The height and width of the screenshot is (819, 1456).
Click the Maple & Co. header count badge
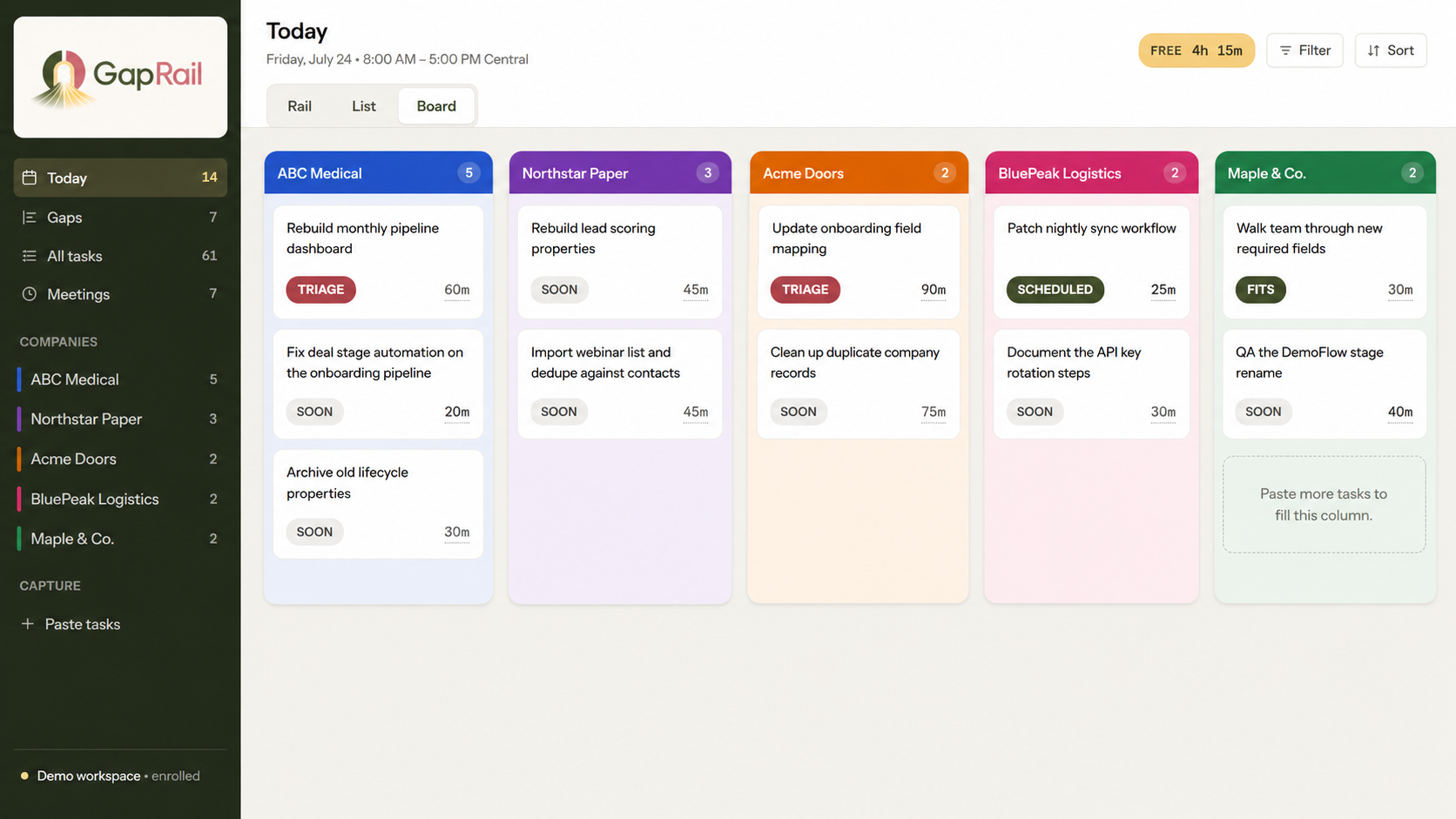(1412, 173)
